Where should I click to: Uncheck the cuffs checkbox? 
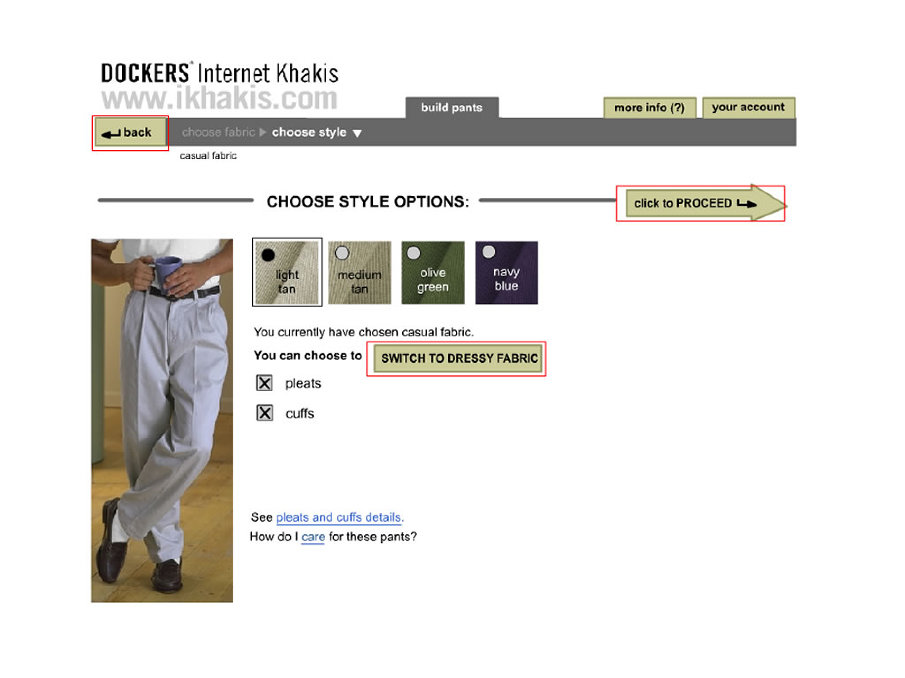coord(264,413)
